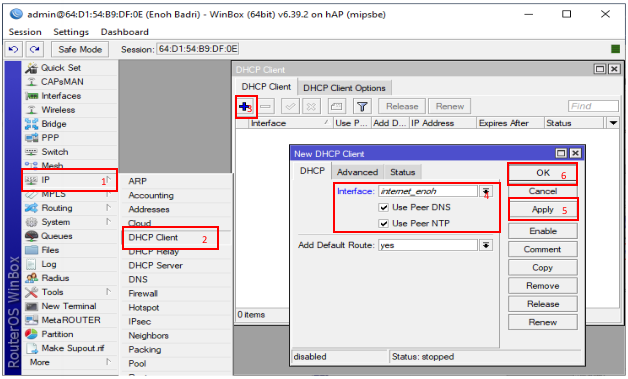
Task: Open Queues in the sidebar
Action: [56, 236]
